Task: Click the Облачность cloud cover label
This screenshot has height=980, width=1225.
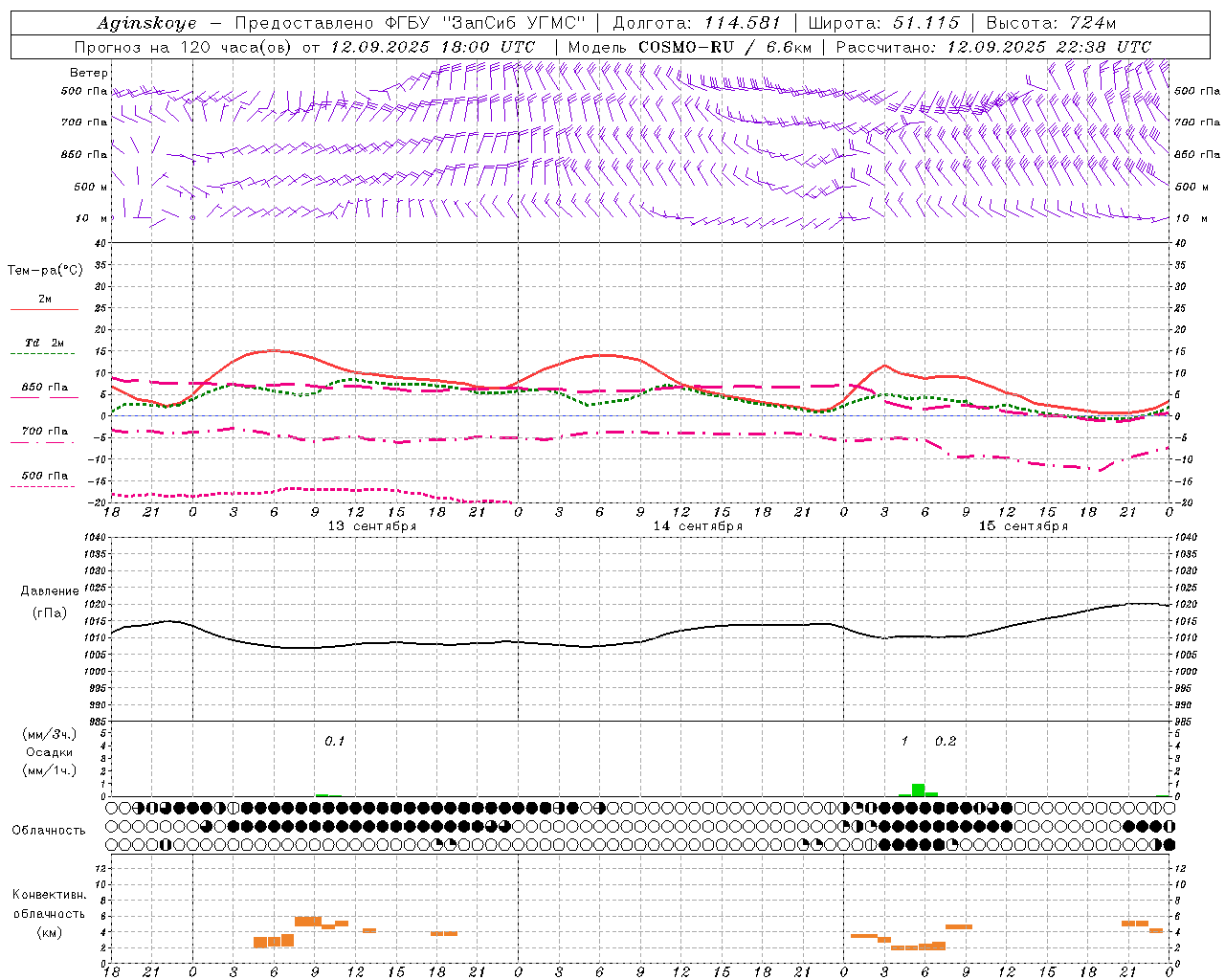Action: point(49,831)
